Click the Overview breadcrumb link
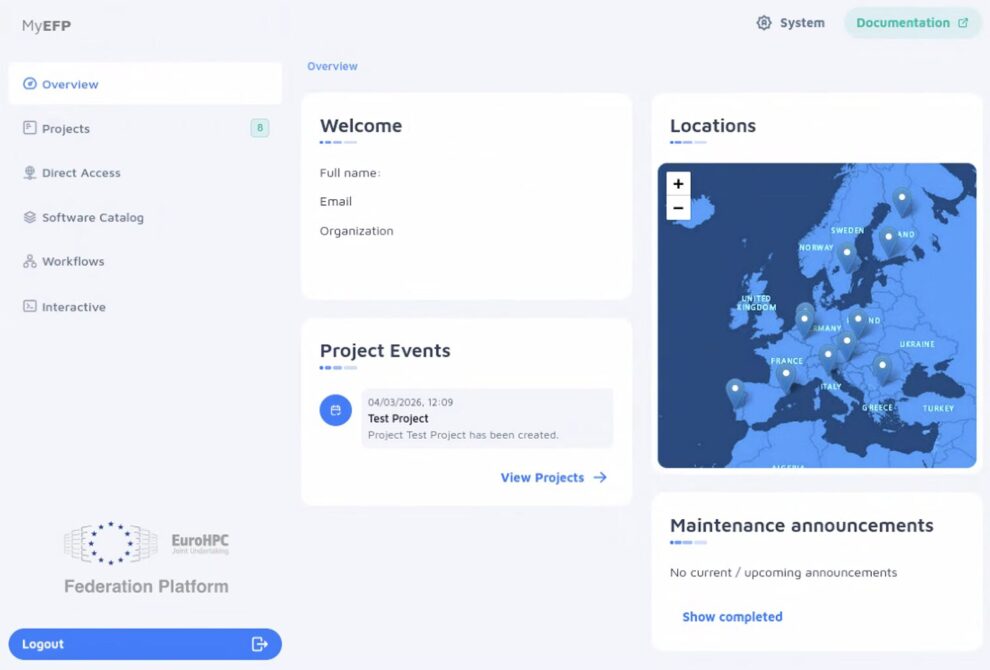This screenshot has width=990, height=670. click(332, 66)
